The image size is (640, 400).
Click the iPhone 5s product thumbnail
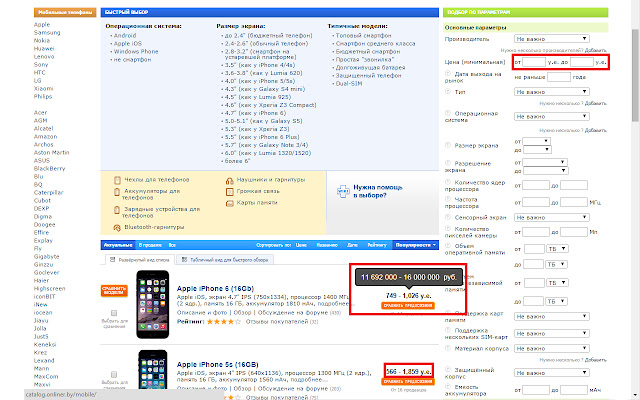pyautogui.click(x=153, y=371)
